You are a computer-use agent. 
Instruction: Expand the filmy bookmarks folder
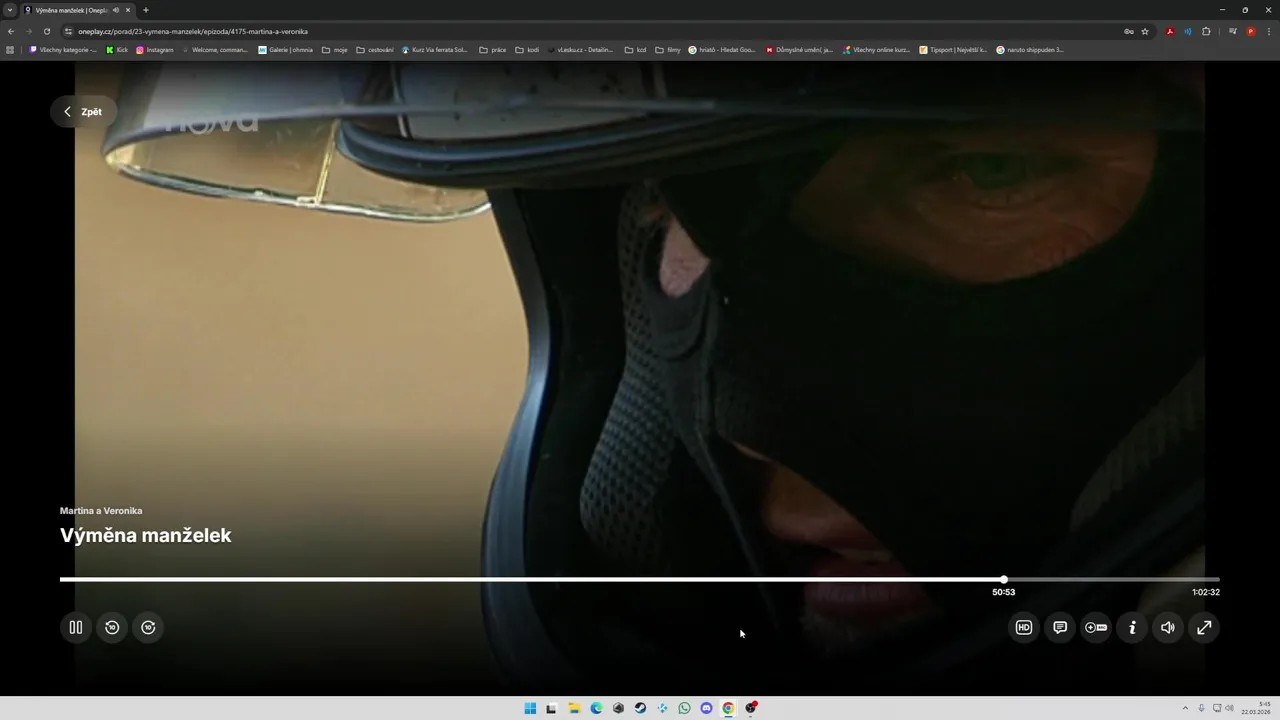[668, 49]
